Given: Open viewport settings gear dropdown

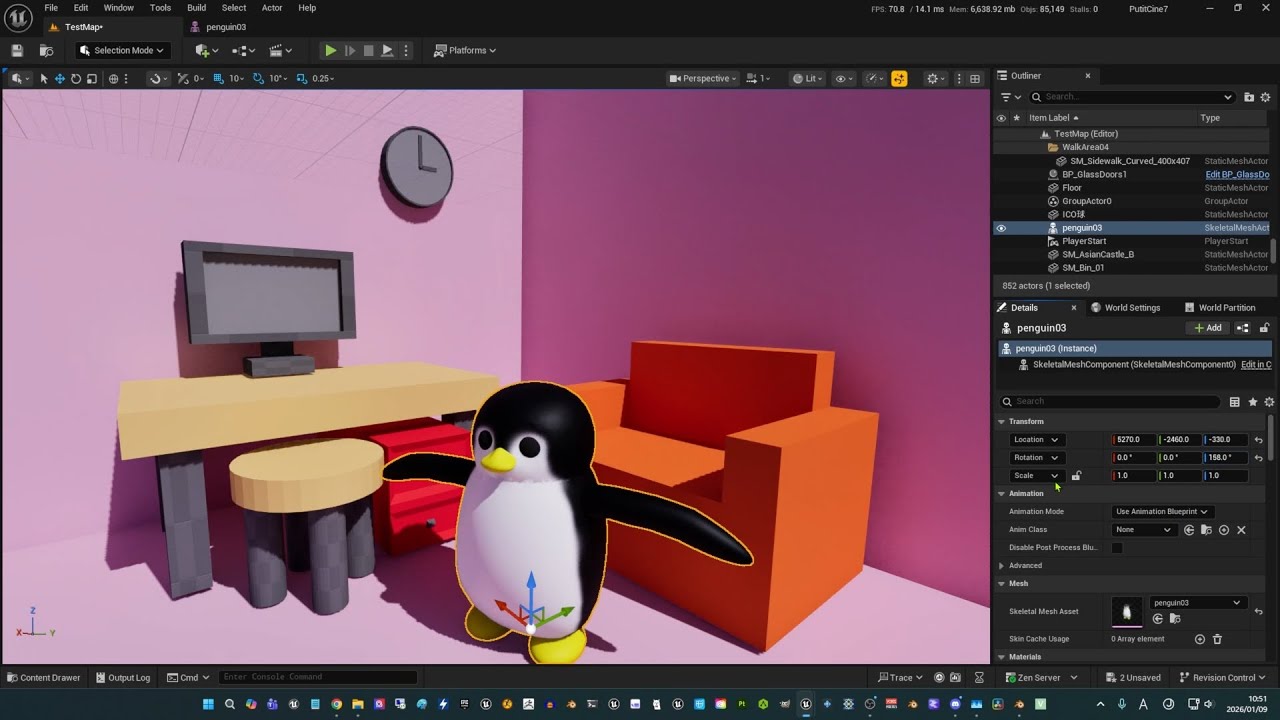Looking at the screenshot, I should pyautogui.click(x=936, y=78).
